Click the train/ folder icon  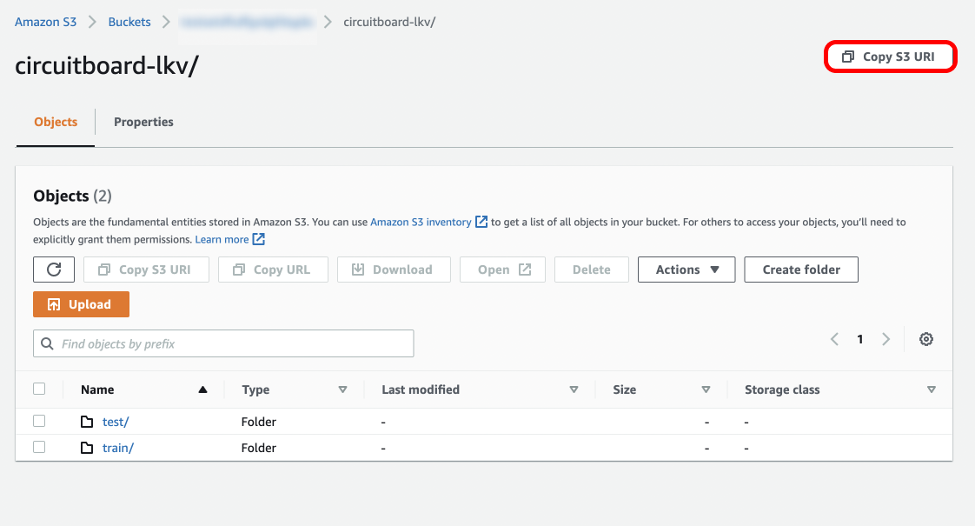tap(87, 448)
